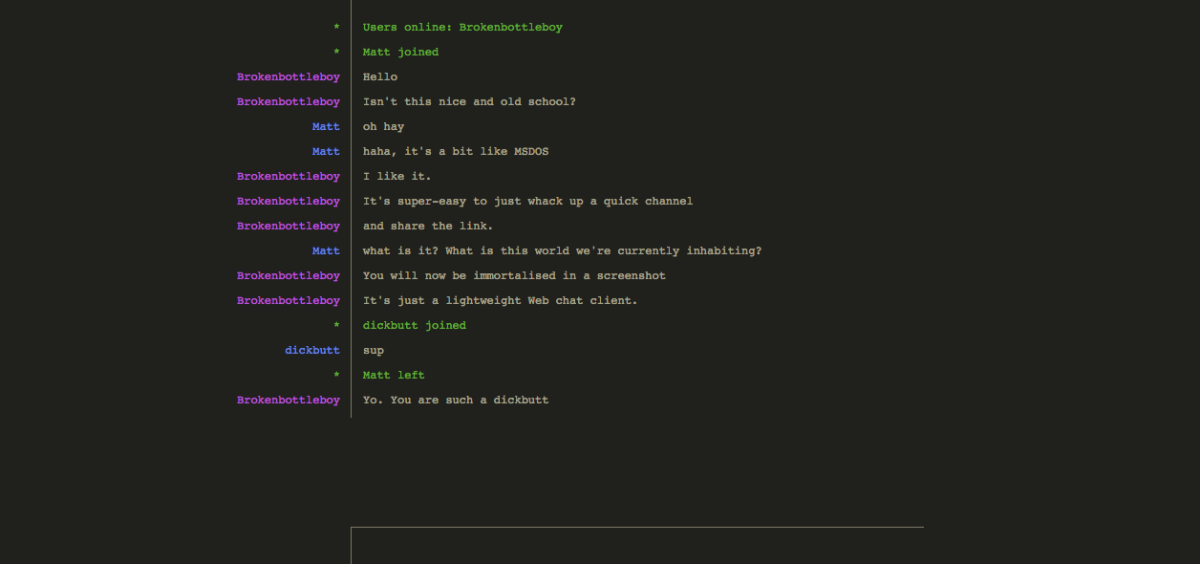Click the Brokenbottleboy nickname beside "I like it."
The height and width of the screenshot is (564, 1200).
288,176
